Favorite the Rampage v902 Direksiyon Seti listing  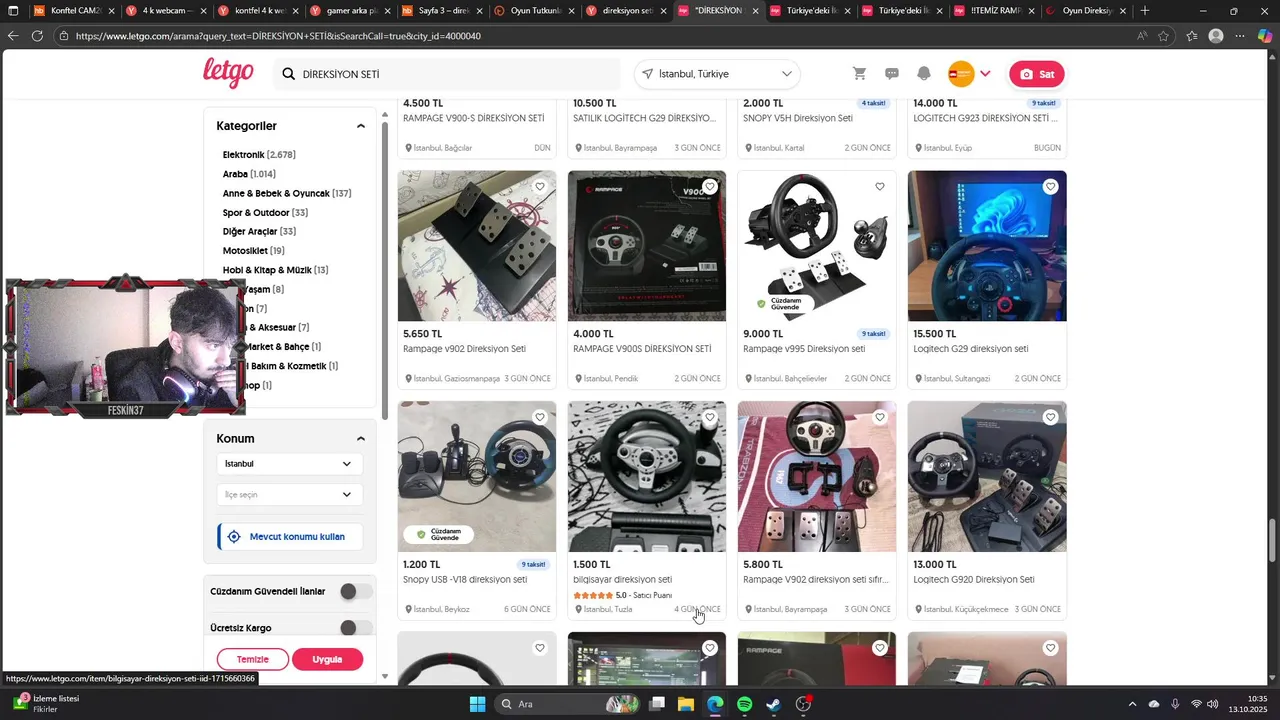pos(540,187)
